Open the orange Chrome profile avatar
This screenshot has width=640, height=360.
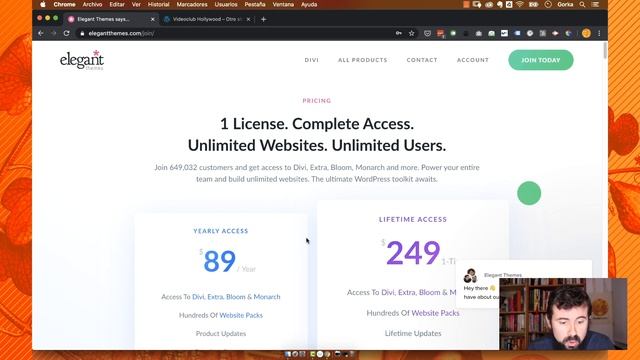point(587,33)
